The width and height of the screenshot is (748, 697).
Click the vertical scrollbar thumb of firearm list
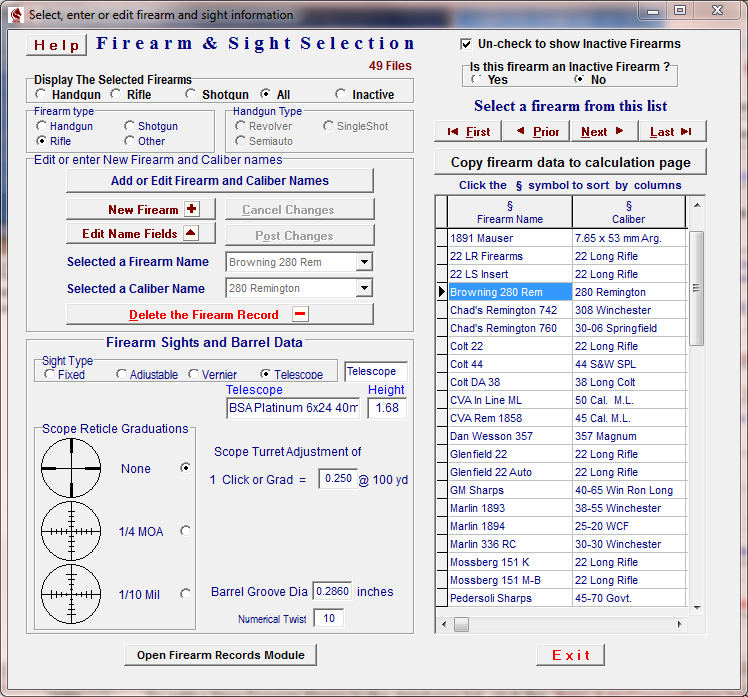[696, 288]
